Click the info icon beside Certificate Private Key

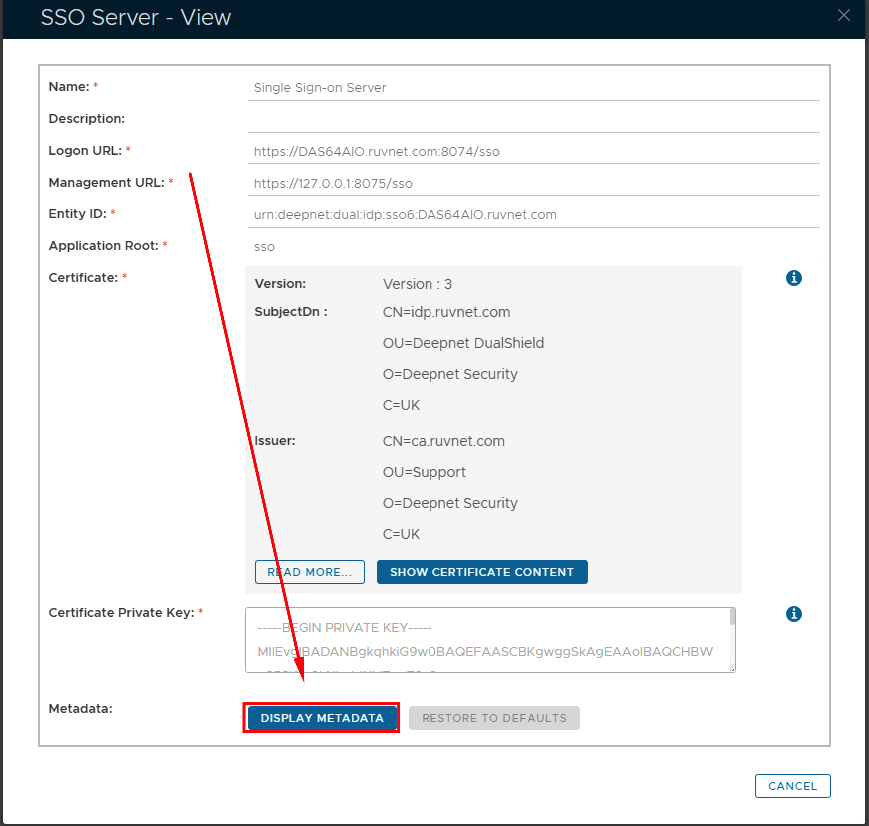click(794, 614)
